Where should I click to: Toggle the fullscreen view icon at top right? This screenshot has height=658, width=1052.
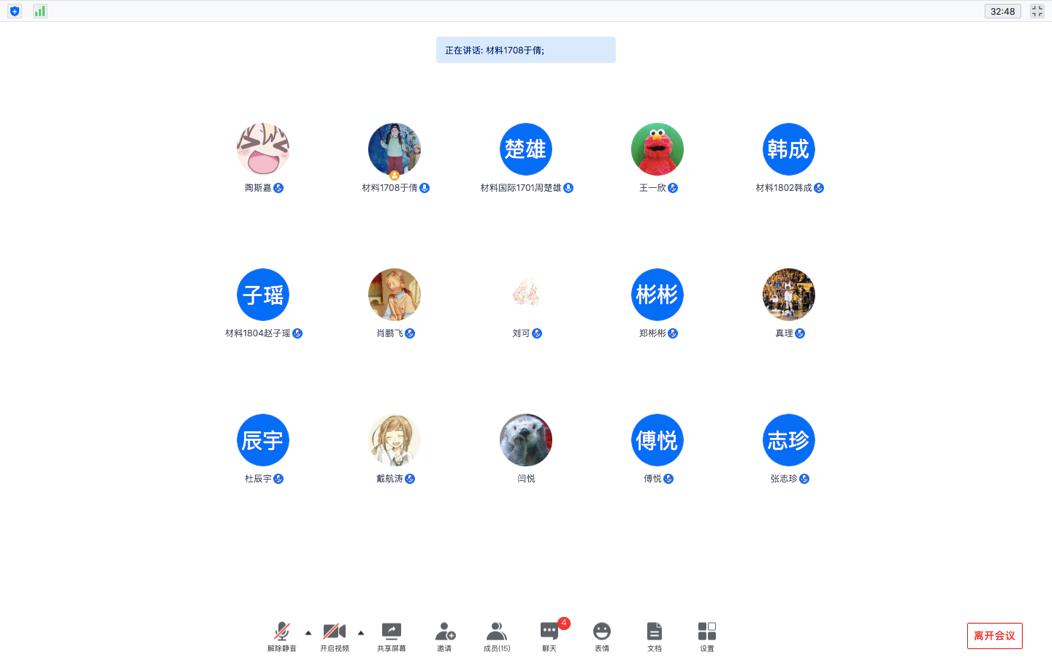tap(1037, 11)
